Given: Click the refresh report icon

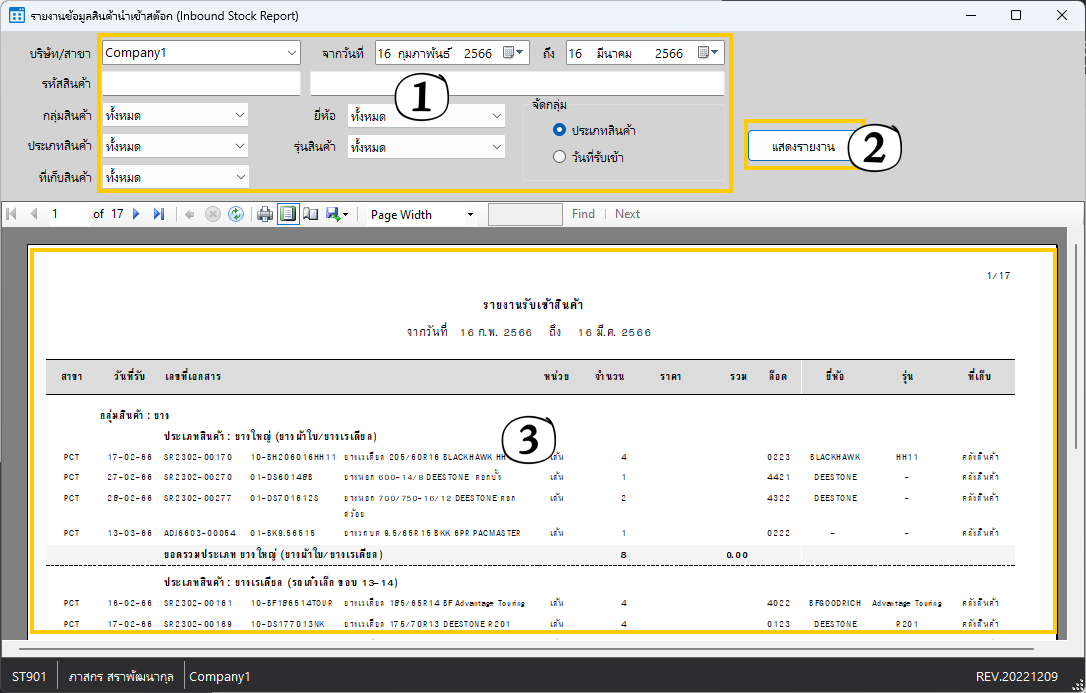Looking at the screenshot, I should [236, 214].
